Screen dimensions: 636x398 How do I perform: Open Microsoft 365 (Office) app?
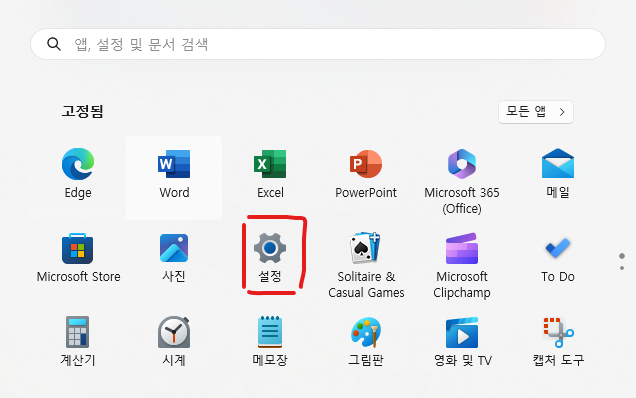coord(462,164)
